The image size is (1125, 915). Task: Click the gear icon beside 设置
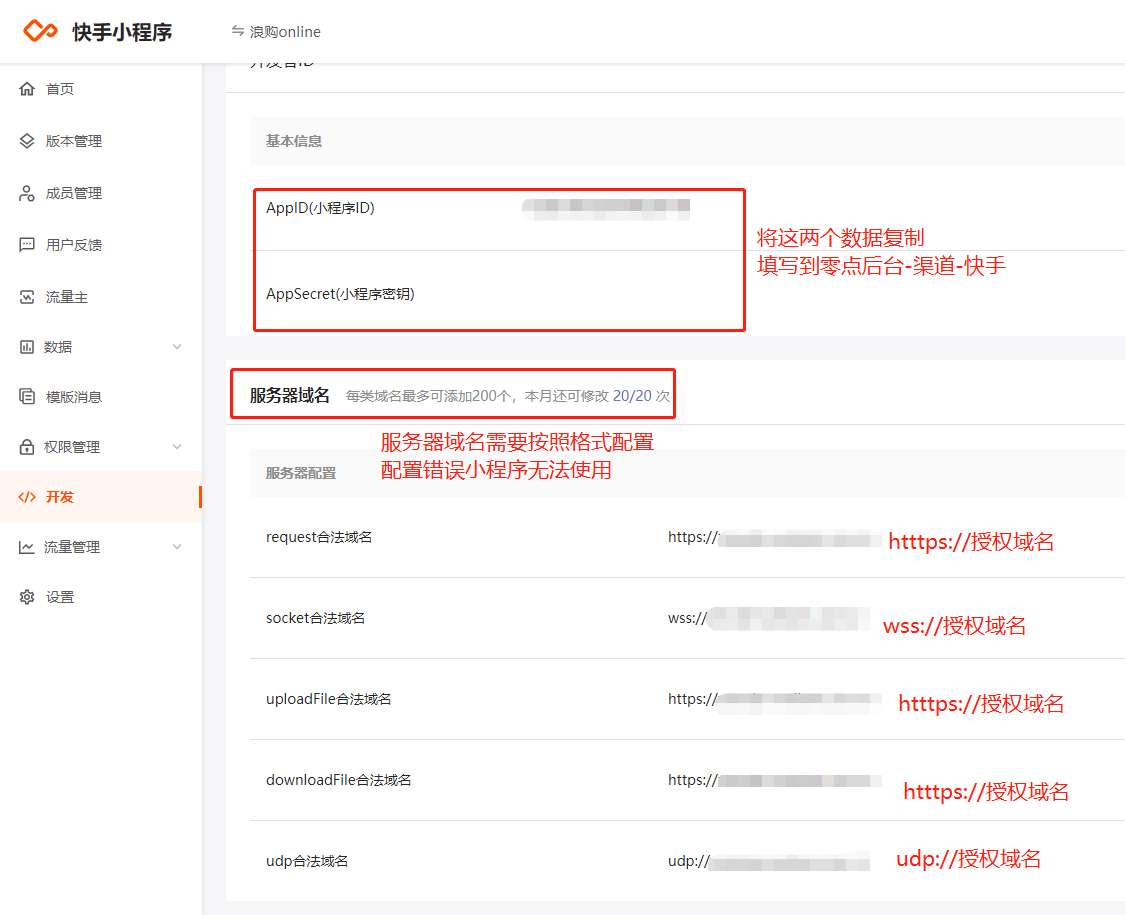tap(27, 597)
